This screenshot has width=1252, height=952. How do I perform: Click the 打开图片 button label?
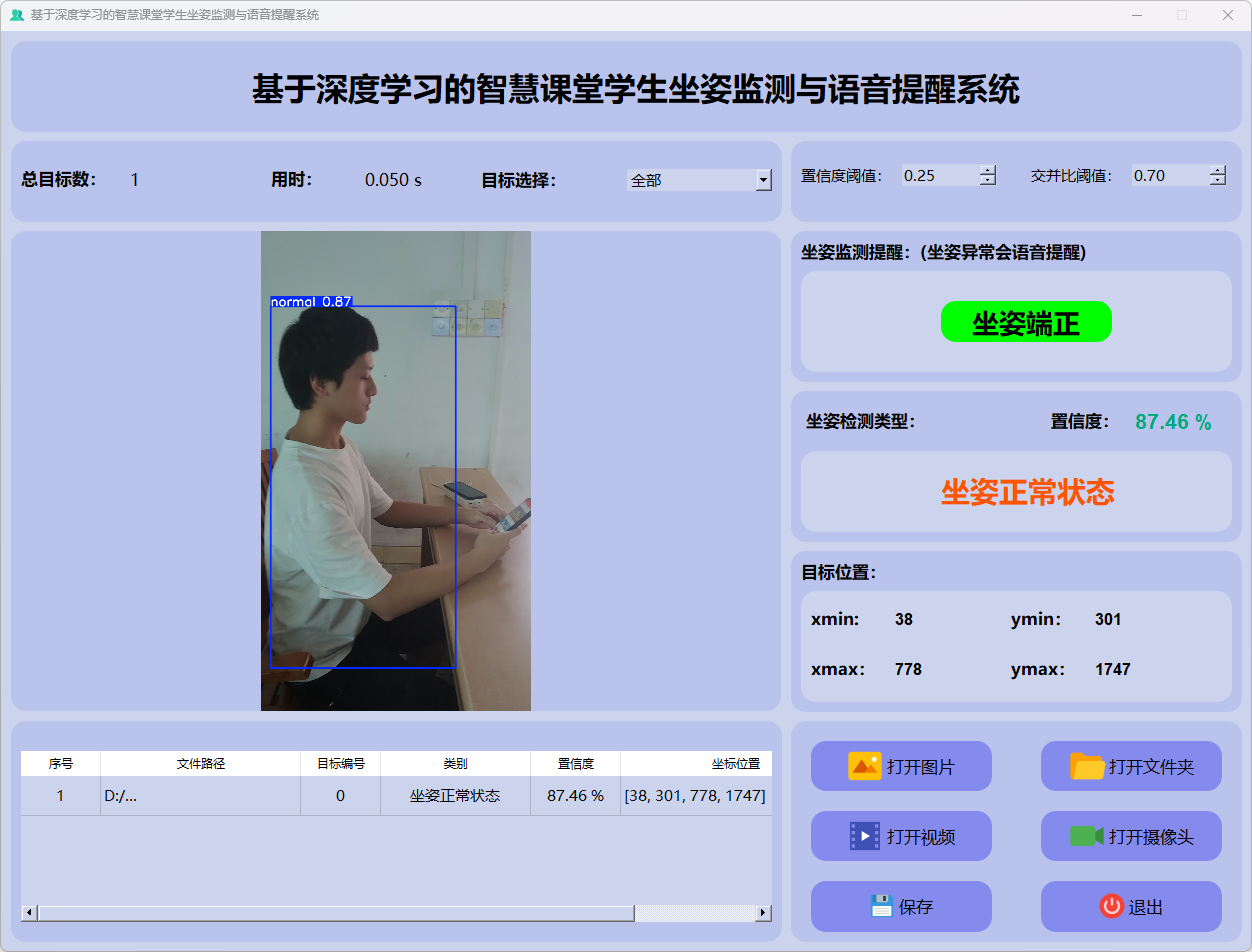click(x=921, y=767)
